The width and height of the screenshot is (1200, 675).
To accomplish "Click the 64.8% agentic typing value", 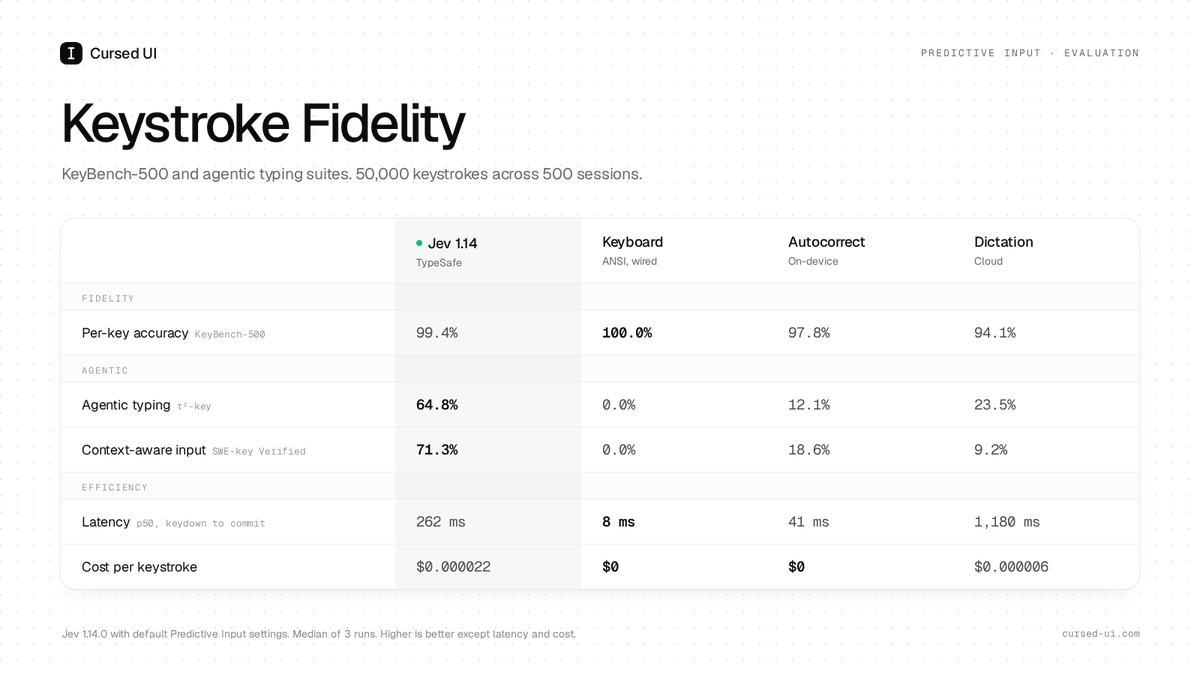I will click(437, 405).
